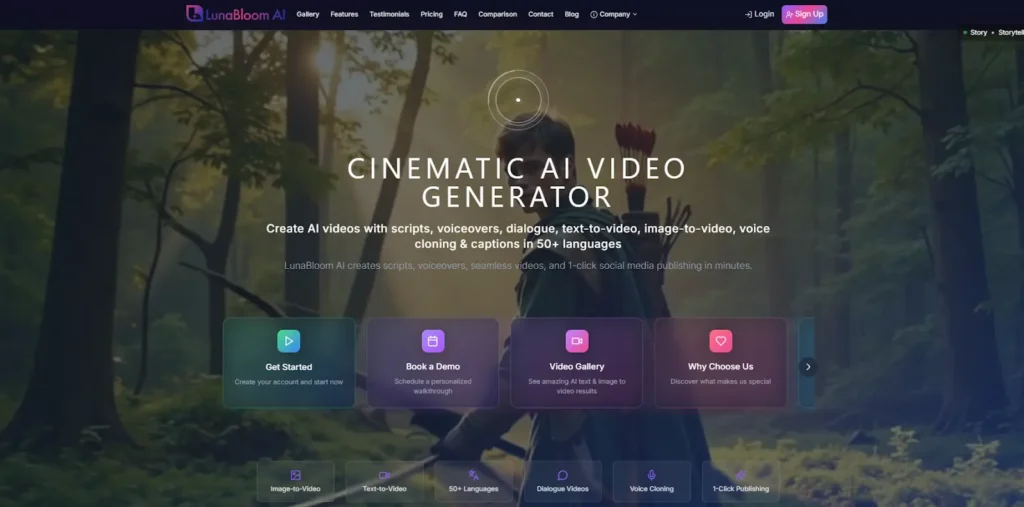
Task: Open the Contact nav item
Action: point(541,14)
